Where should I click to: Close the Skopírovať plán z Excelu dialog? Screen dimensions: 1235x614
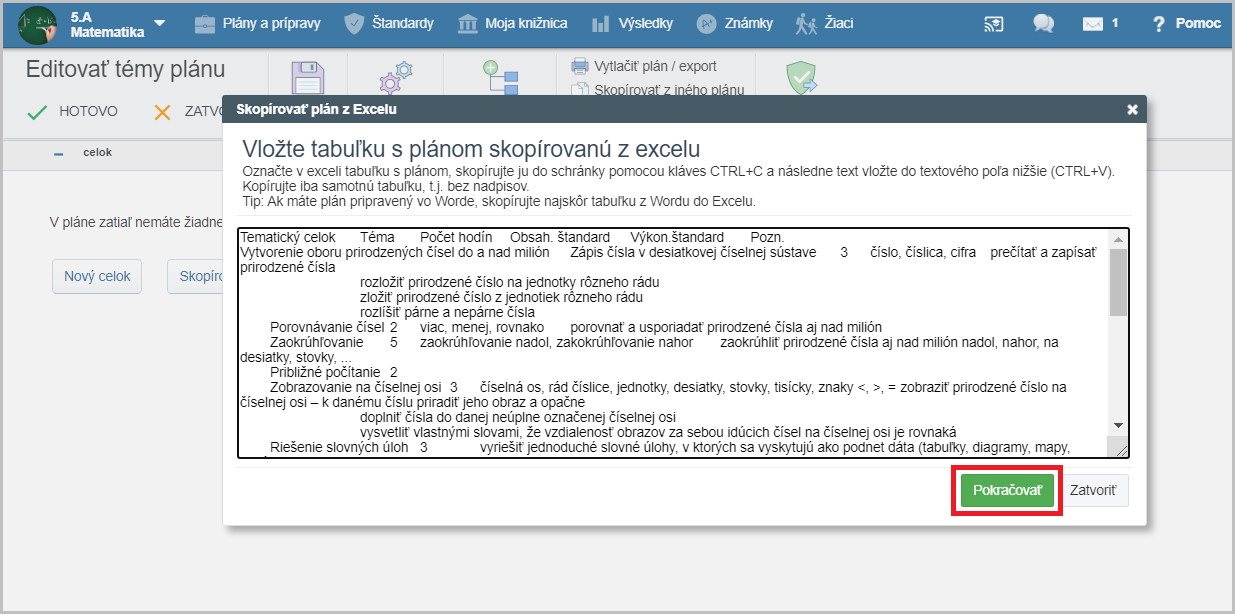[1132, 109]
